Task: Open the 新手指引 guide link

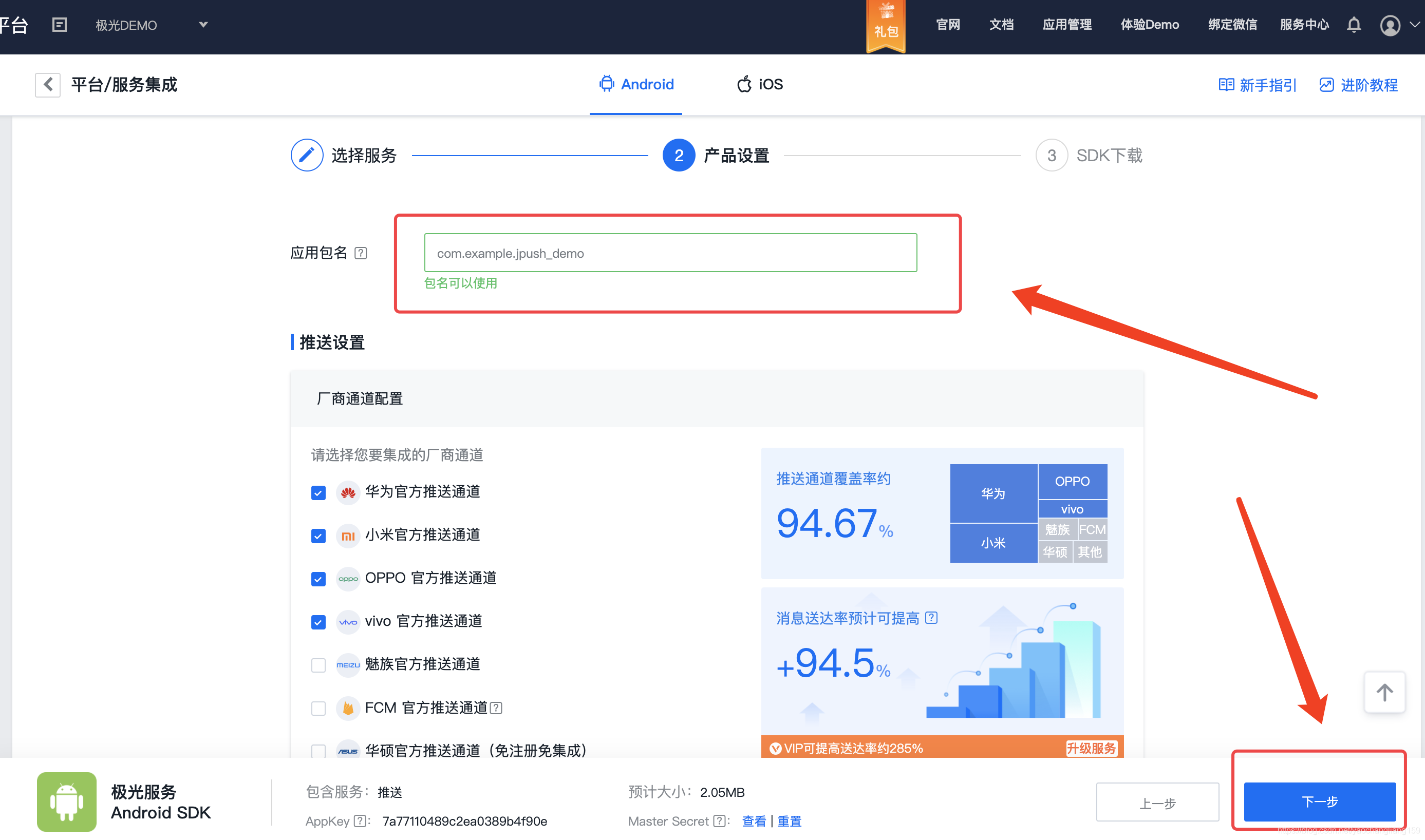Action: click(1257, 85)
